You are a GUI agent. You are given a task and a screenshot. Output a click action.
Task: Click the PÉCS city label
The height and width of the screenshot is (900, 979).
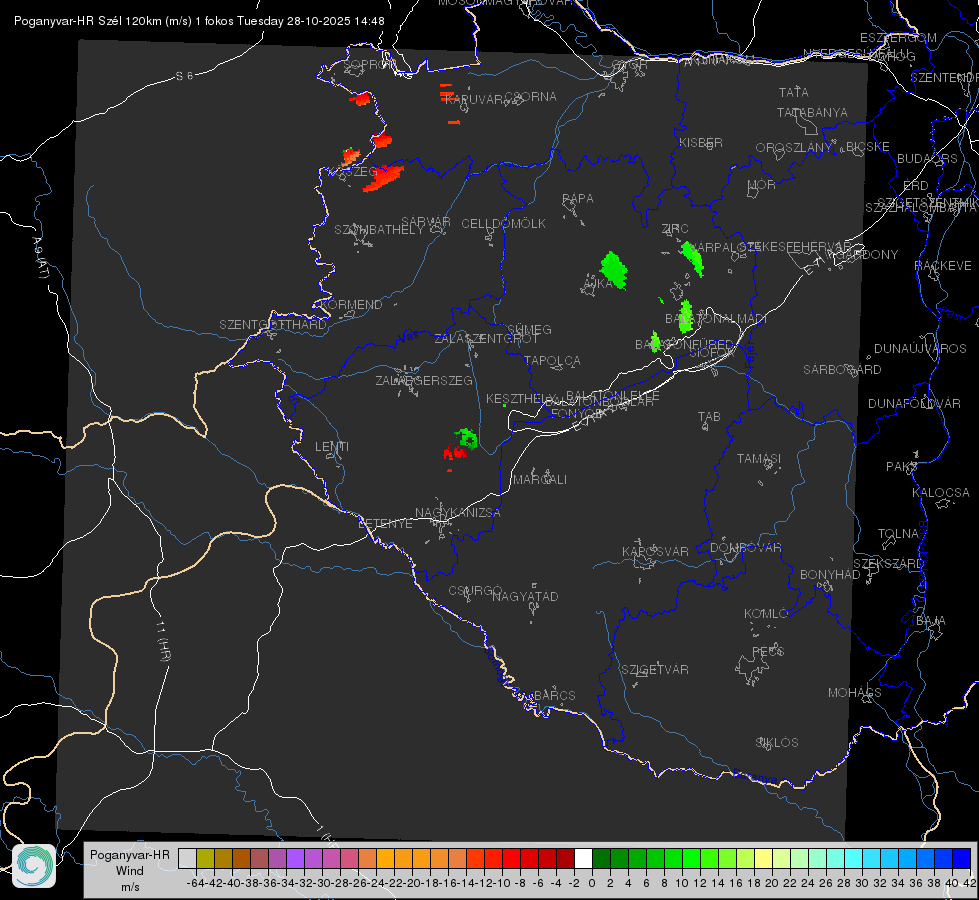pyautogui.click(x=767, y=651)
